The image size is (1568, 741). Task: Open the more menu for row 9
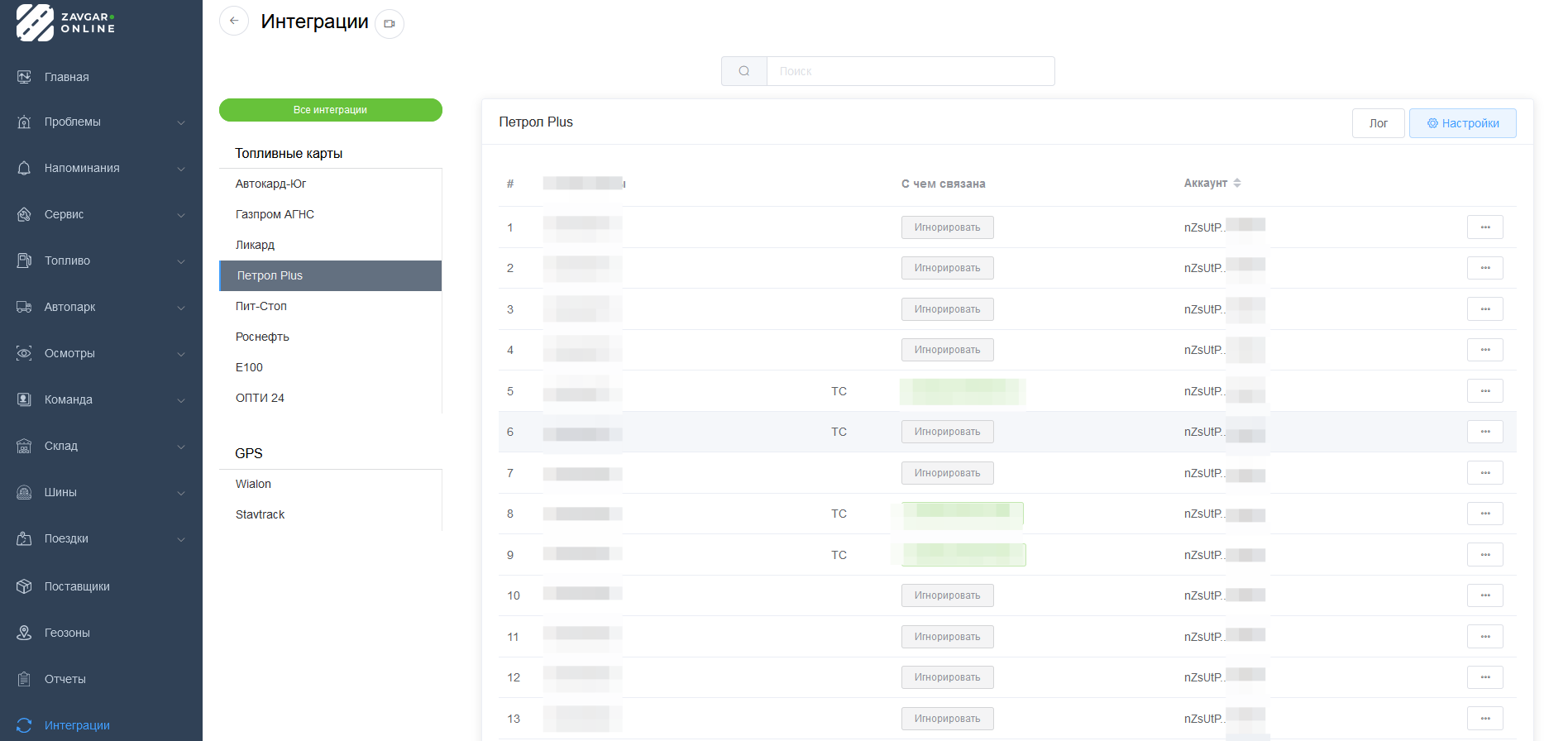point(1485,555)
